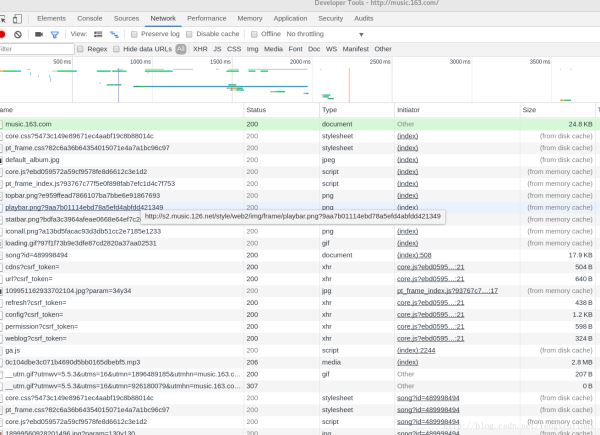
Task: Filter requests by CSS
Action: pos(234,49)
